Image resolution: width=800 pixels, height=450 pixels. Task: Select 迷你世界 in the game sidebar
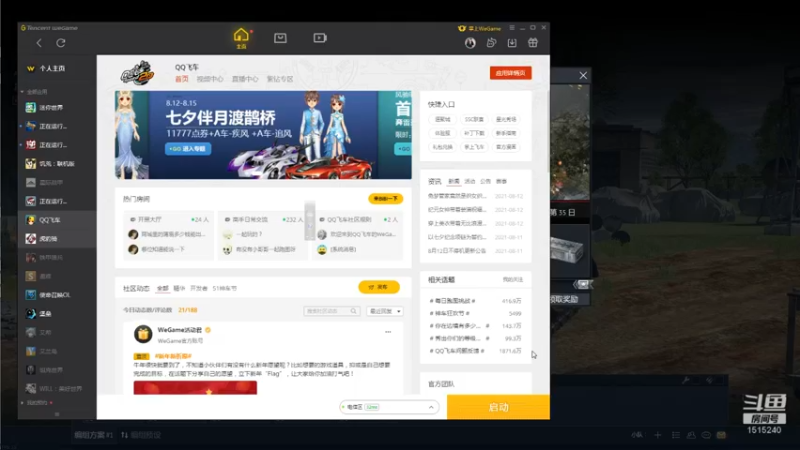[57, 108]
